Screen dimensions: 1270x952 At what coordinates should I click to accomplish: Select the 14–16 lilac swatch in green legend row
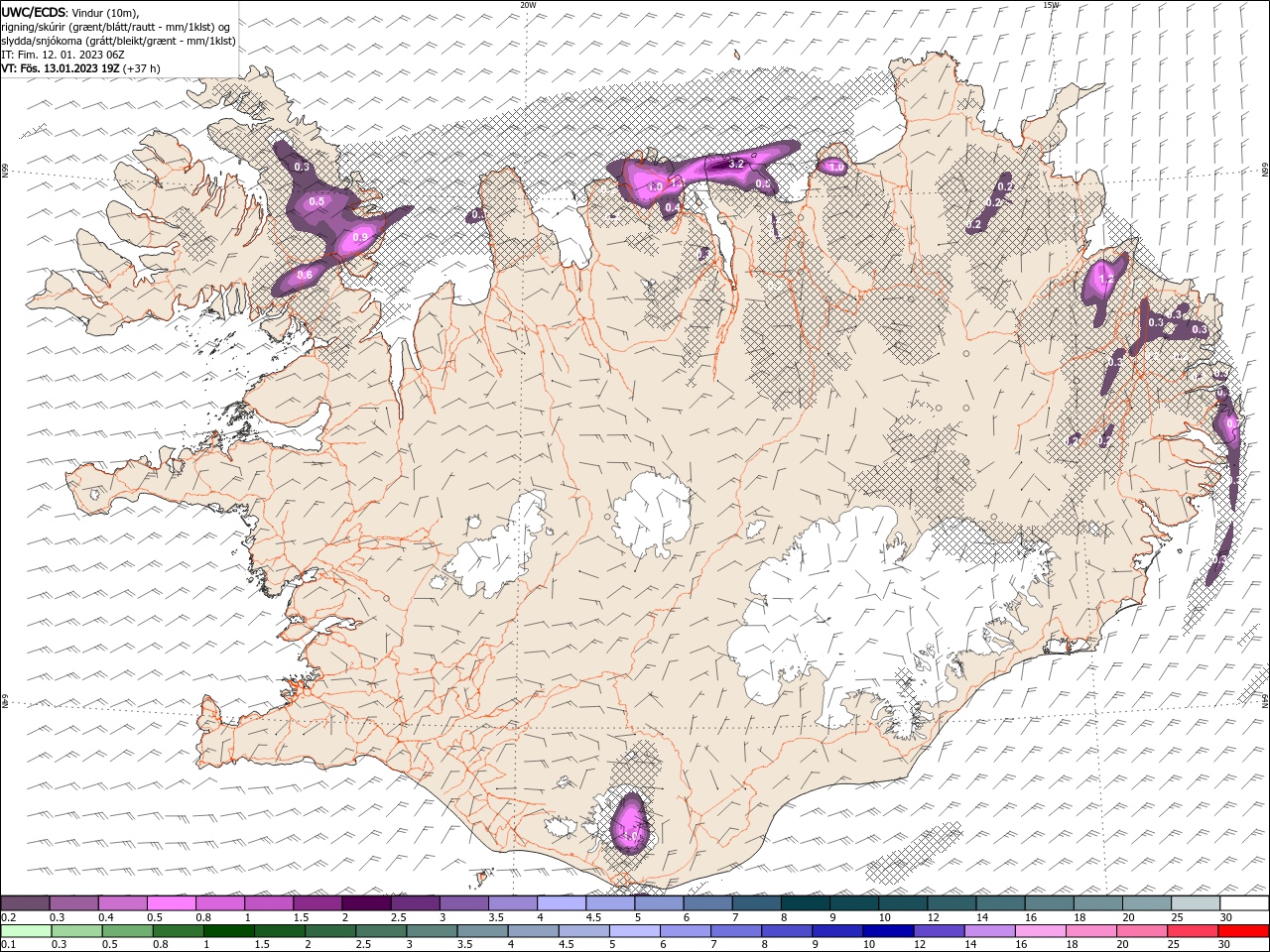989,930
